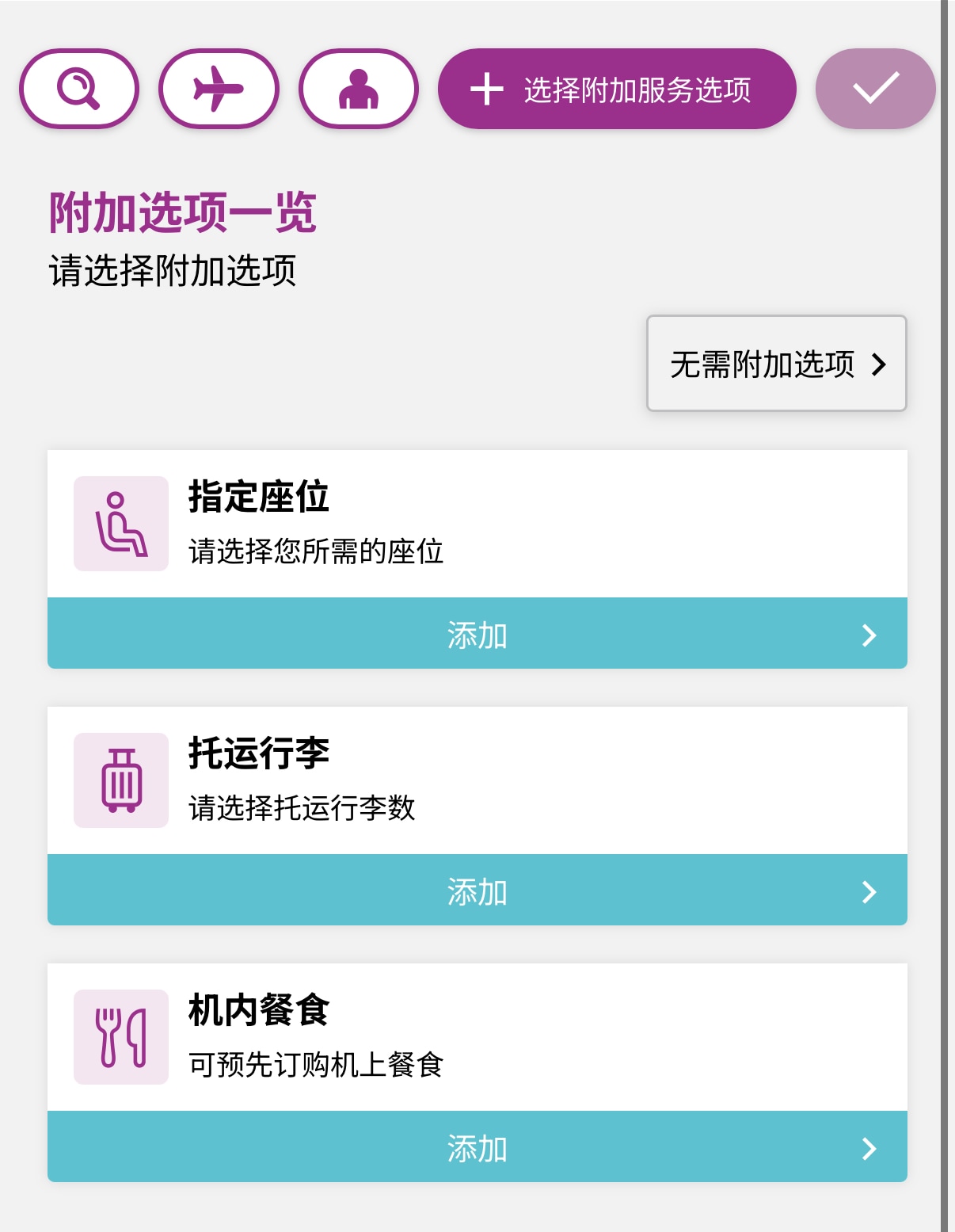Click chevron arrow in meal 添加 bar

869,1149
